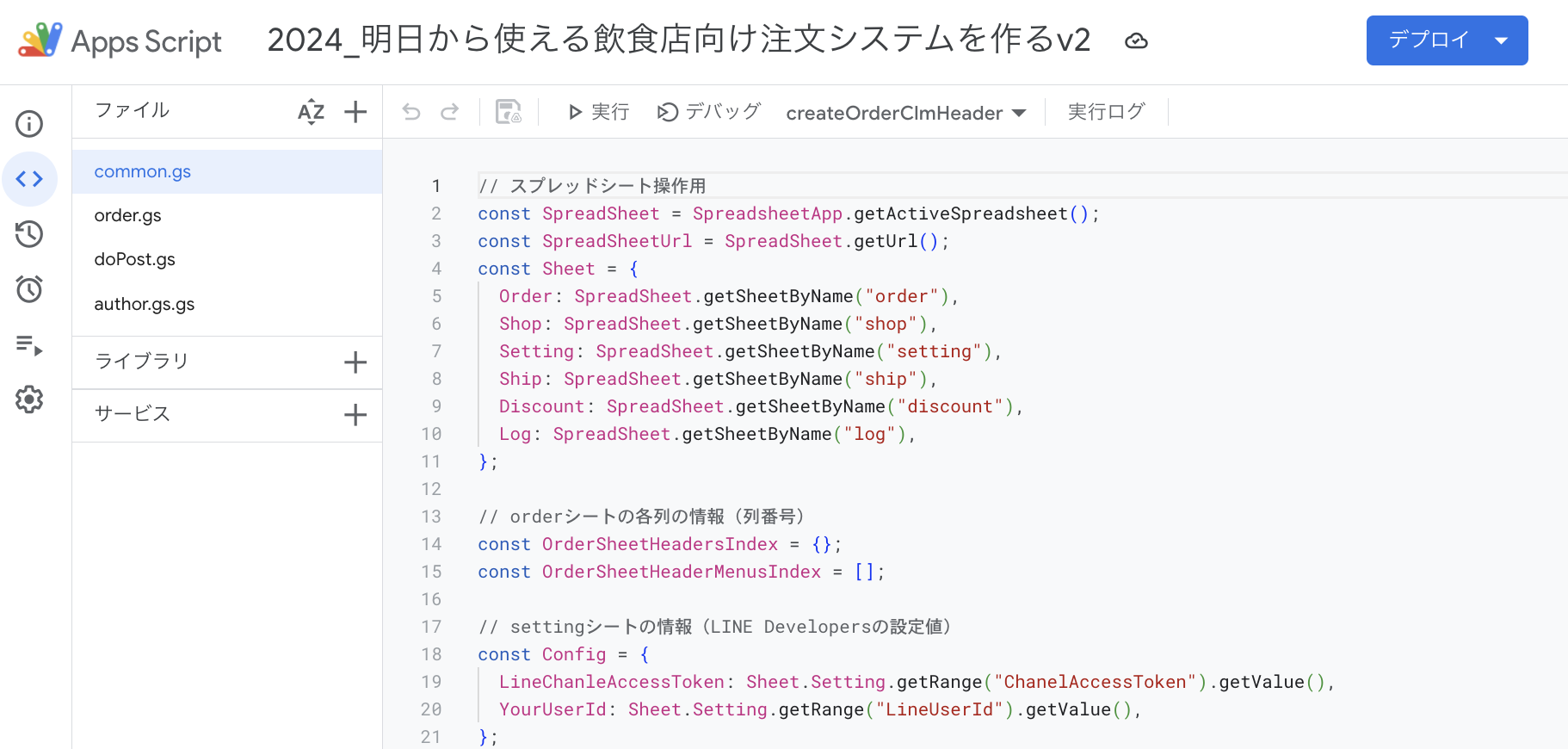Click line number 1 in gutter
This screenshot has height=749, width=1568.
[436, 186]
